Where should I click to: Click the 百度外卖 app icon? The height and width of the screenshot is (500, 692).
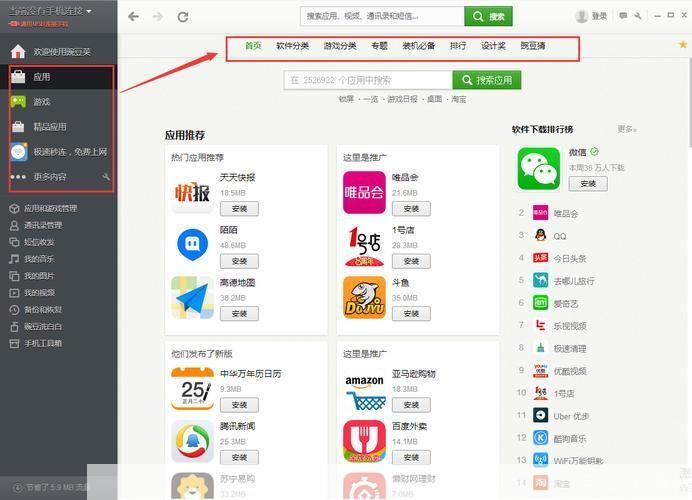[365, 441]
